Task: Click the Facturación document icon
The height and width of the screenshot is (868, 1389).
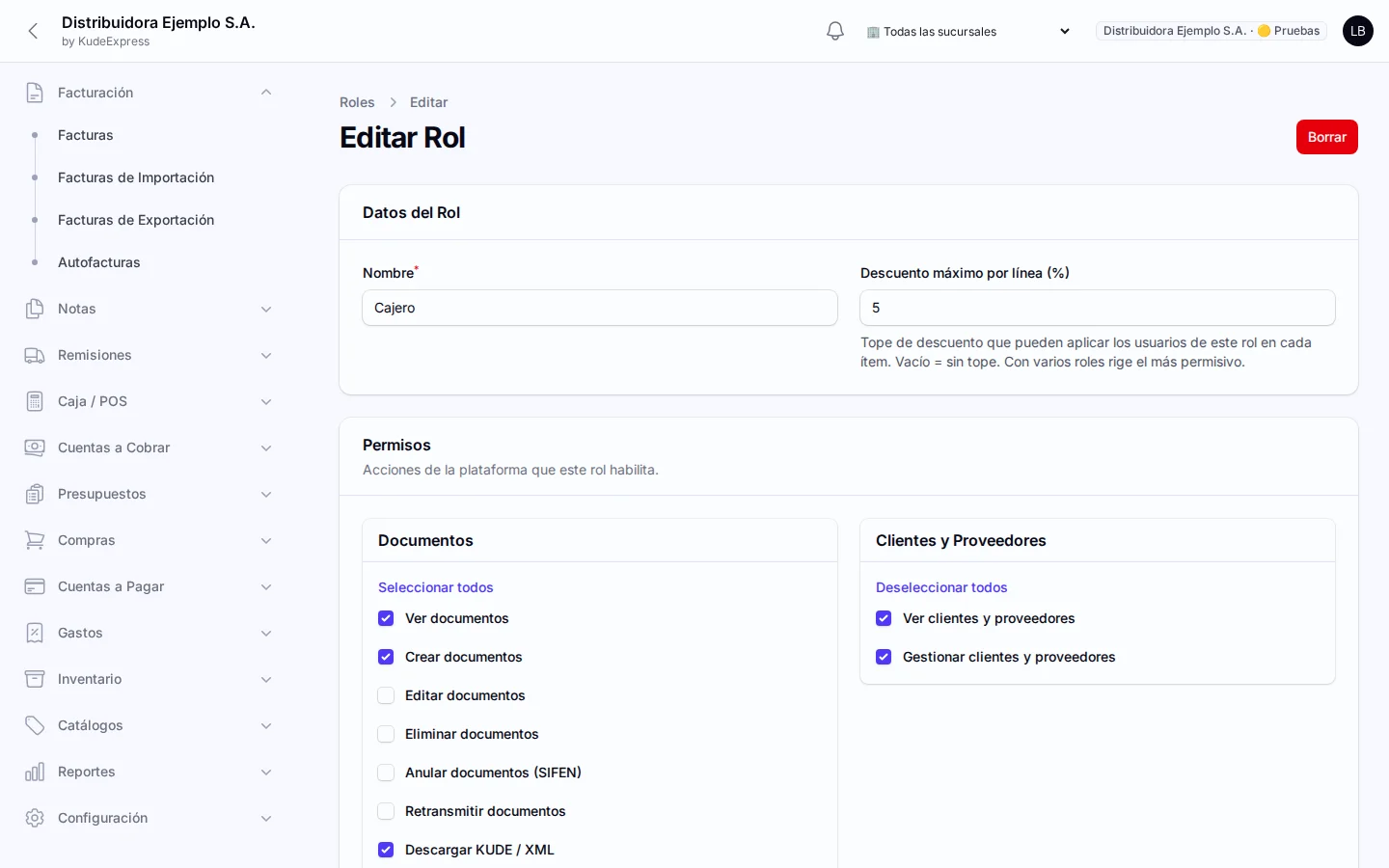Action: click(x=35, y=93)
